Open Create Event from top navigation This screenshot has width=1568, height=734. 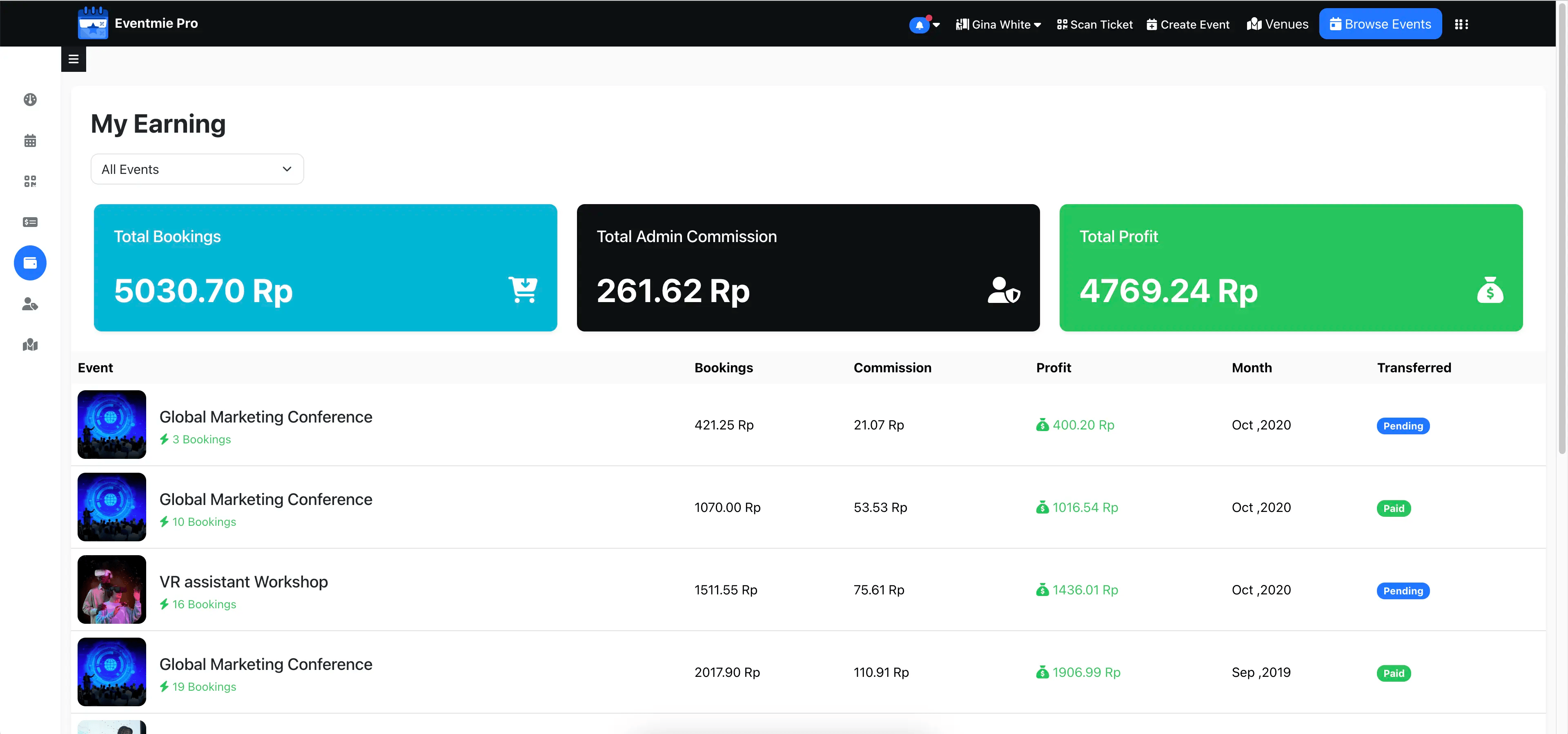1187,24
